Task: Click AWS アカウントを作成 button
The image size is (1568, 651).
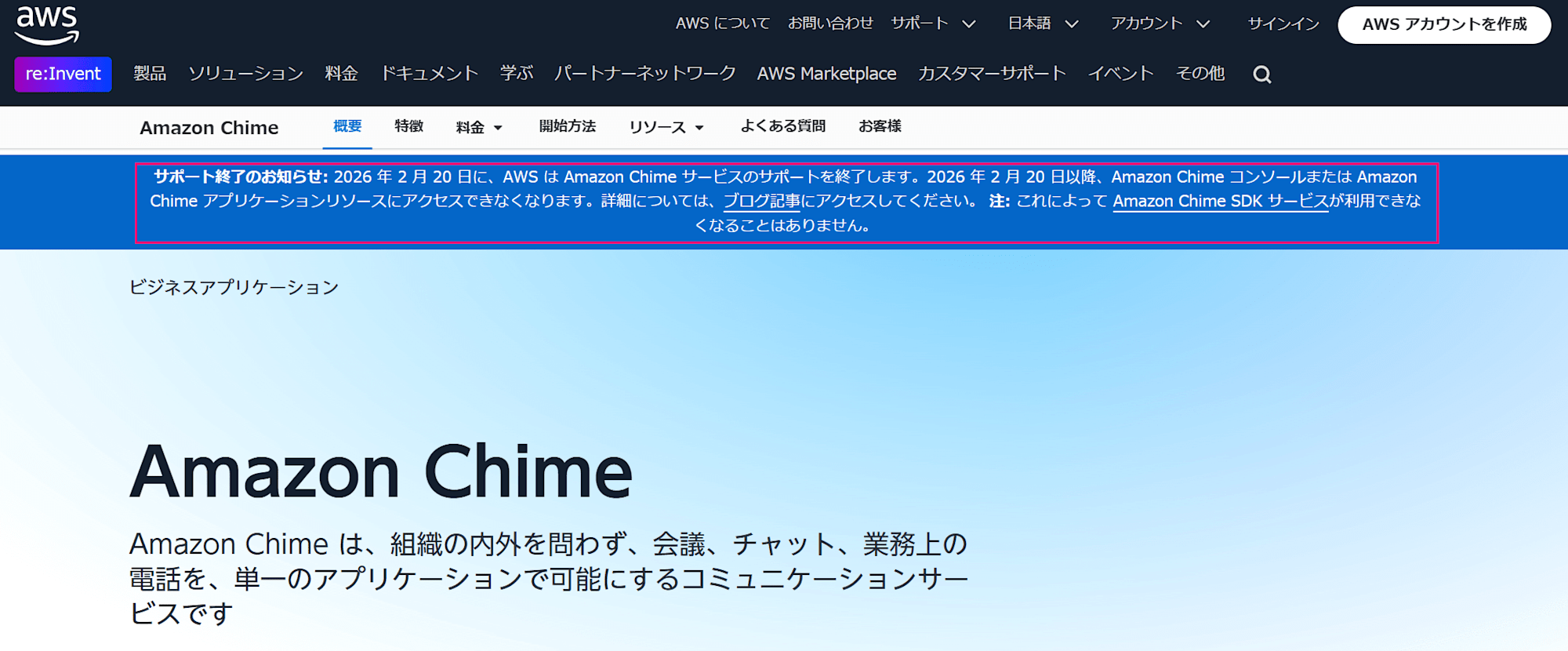Action: point(1444,24)
